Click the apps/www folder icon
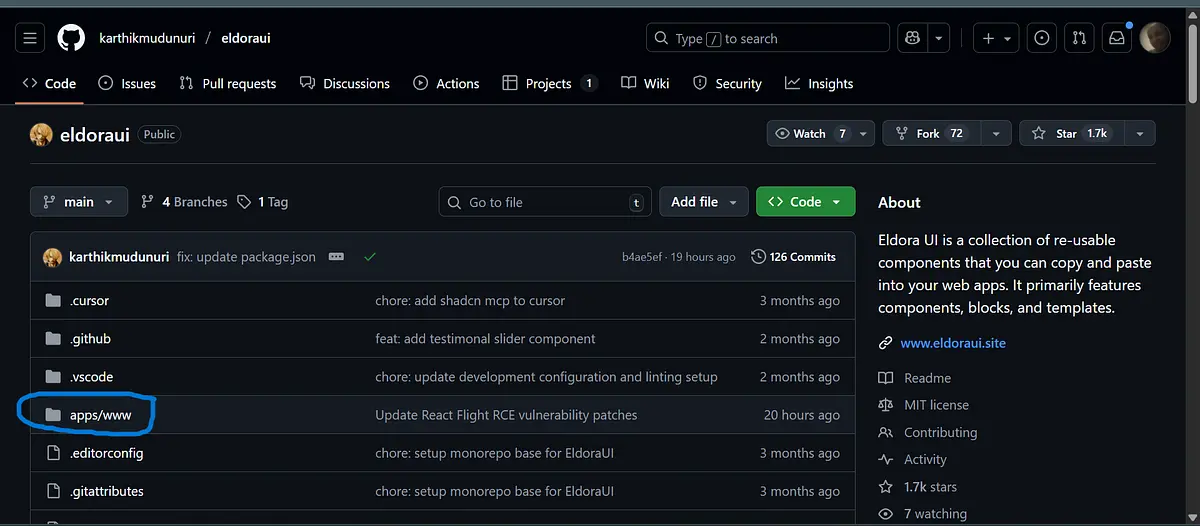This screenshot has width=1200, height=526. tap(54, 414)
